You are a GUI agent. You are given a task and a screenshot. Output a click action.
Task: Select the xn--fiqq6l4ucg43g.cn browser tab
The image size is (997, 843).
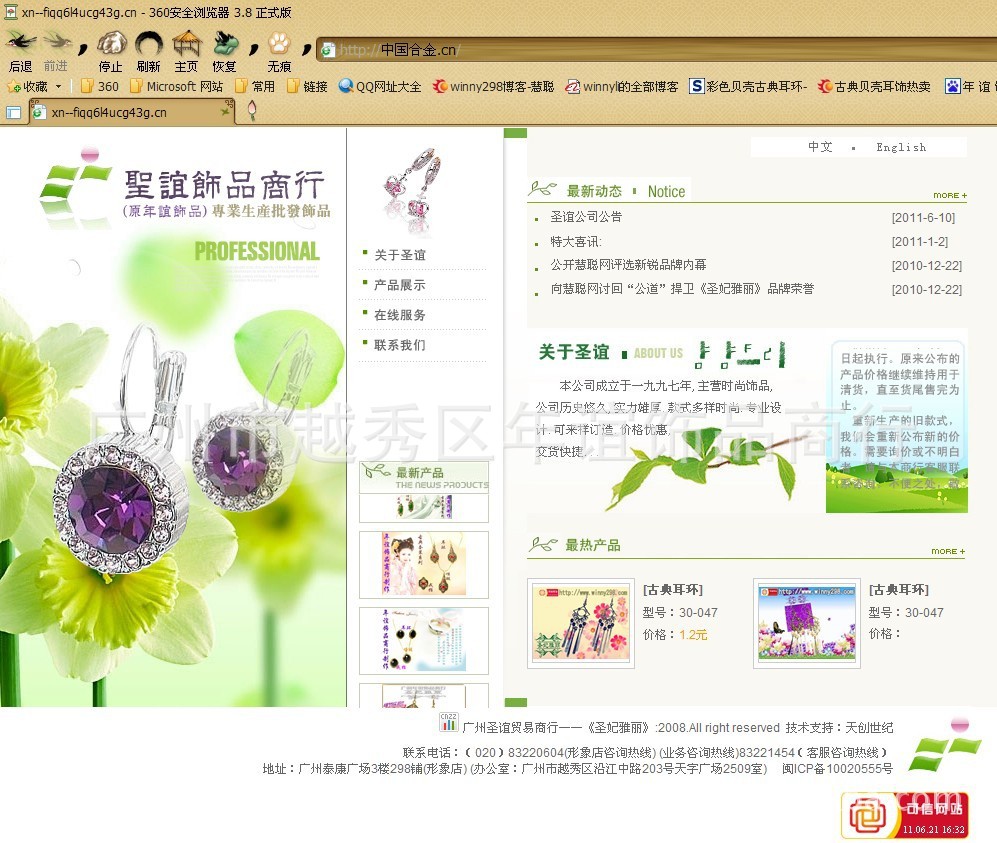tap(130, 112)
